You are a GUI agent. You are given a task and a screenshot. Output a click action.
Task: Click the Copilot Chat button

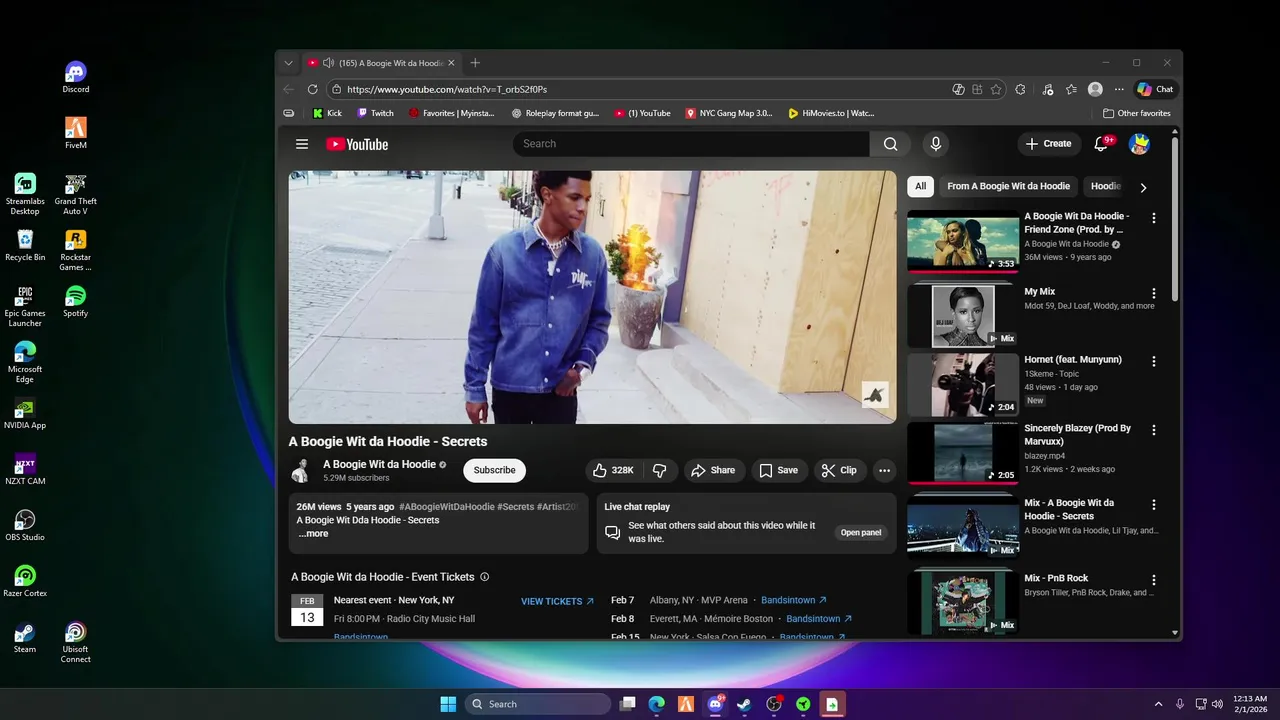[1155, 89]
